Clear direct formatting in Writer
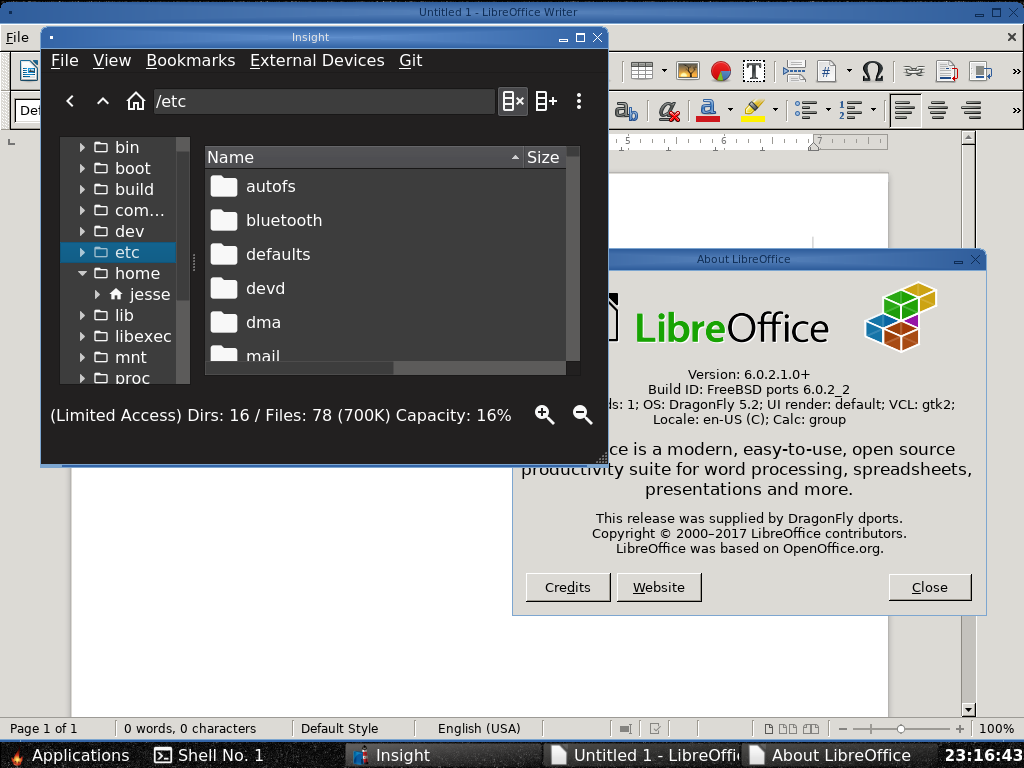The height and width of the screenshot is (768, 1024). [668, 110]
